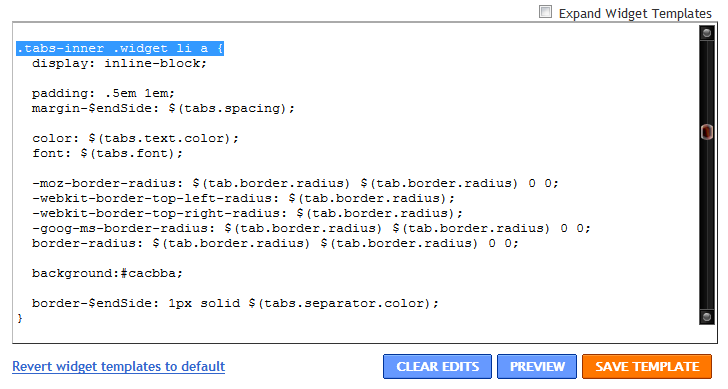The image size is (728, 389).
Task: Click the orange SAVE TEMPLATE button
Action: coord(647,367)
